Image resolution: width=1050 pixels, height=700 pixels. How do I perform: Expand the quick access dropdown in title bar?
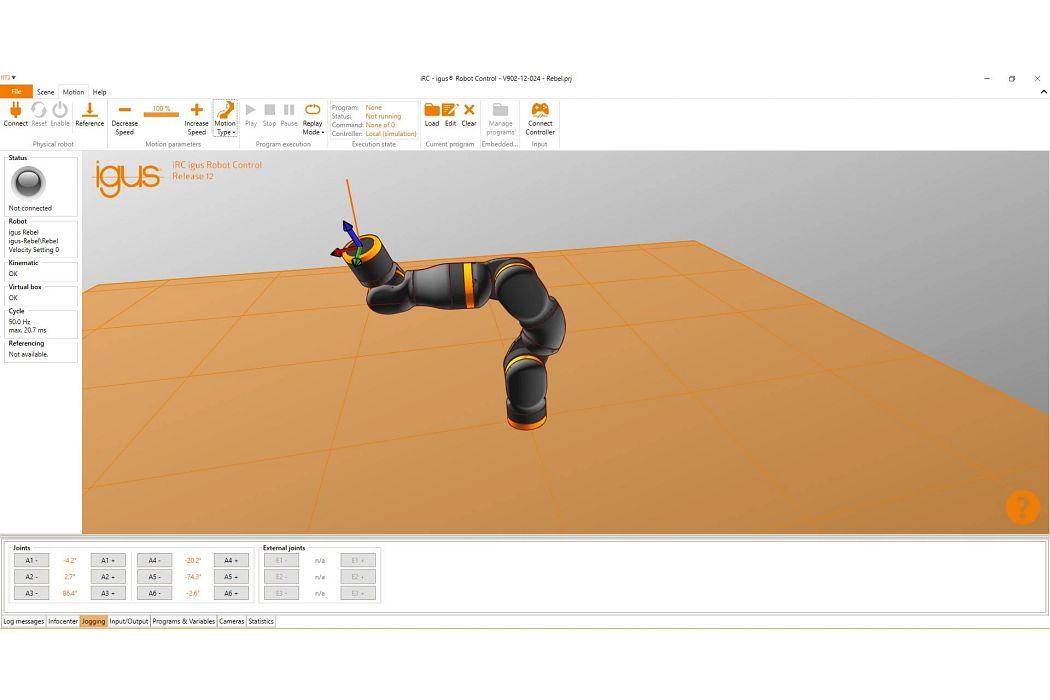point(9,78)
